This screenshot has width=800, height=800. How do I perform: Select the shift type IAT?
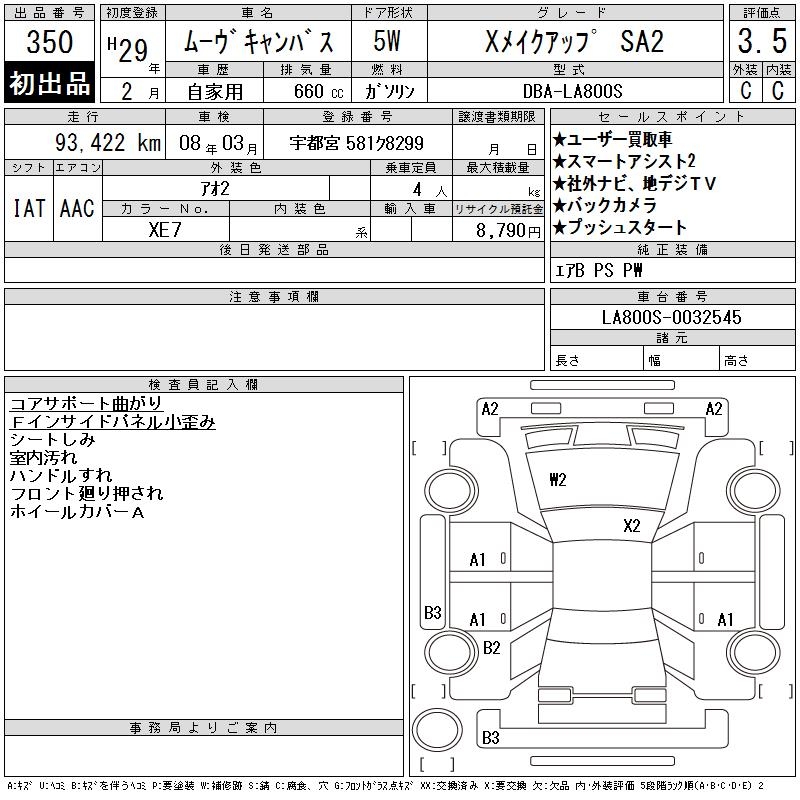coord(29,208)
